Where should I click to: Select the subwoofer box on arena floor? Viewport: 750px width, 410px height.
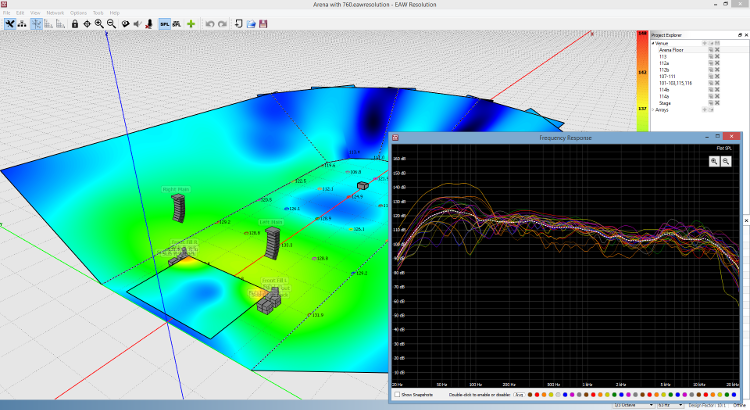pos(363,185)
